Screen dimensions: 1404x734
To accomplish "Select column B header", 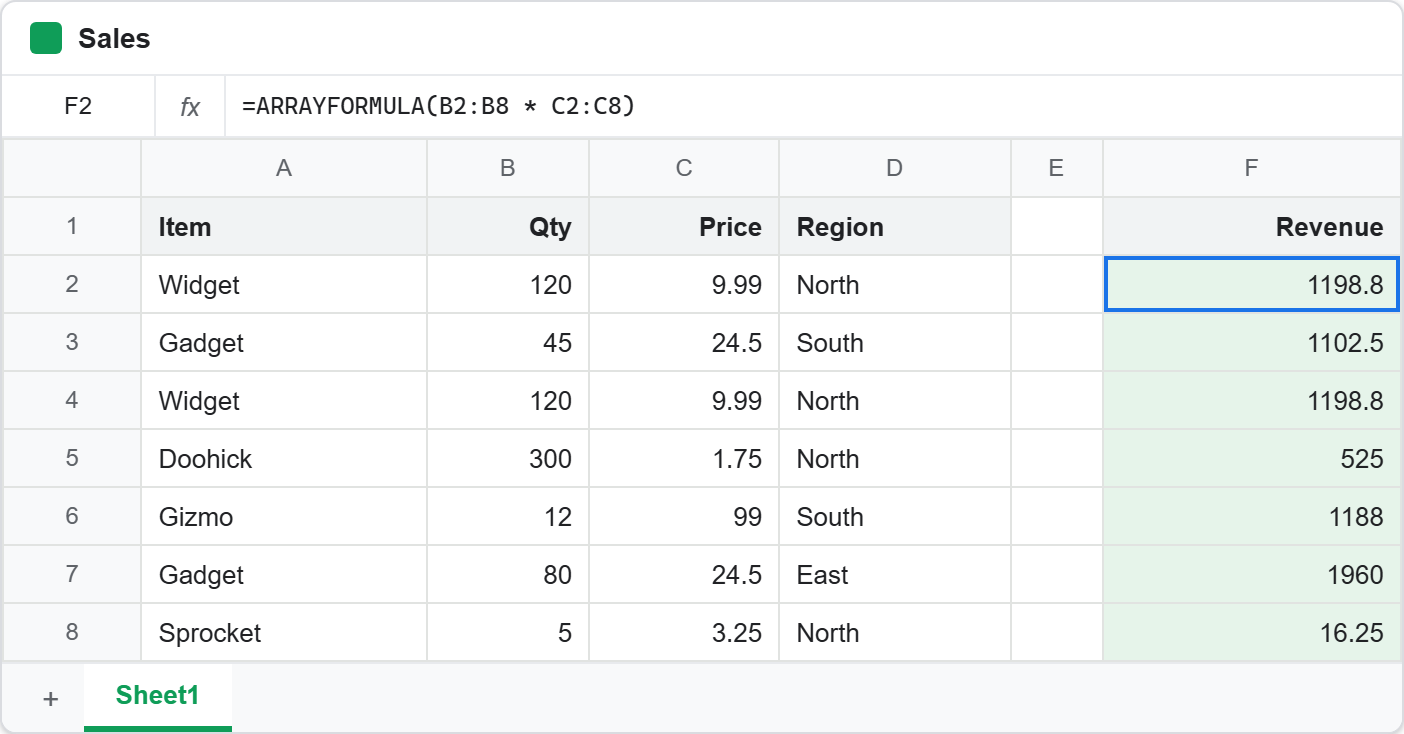I will 508,168.
